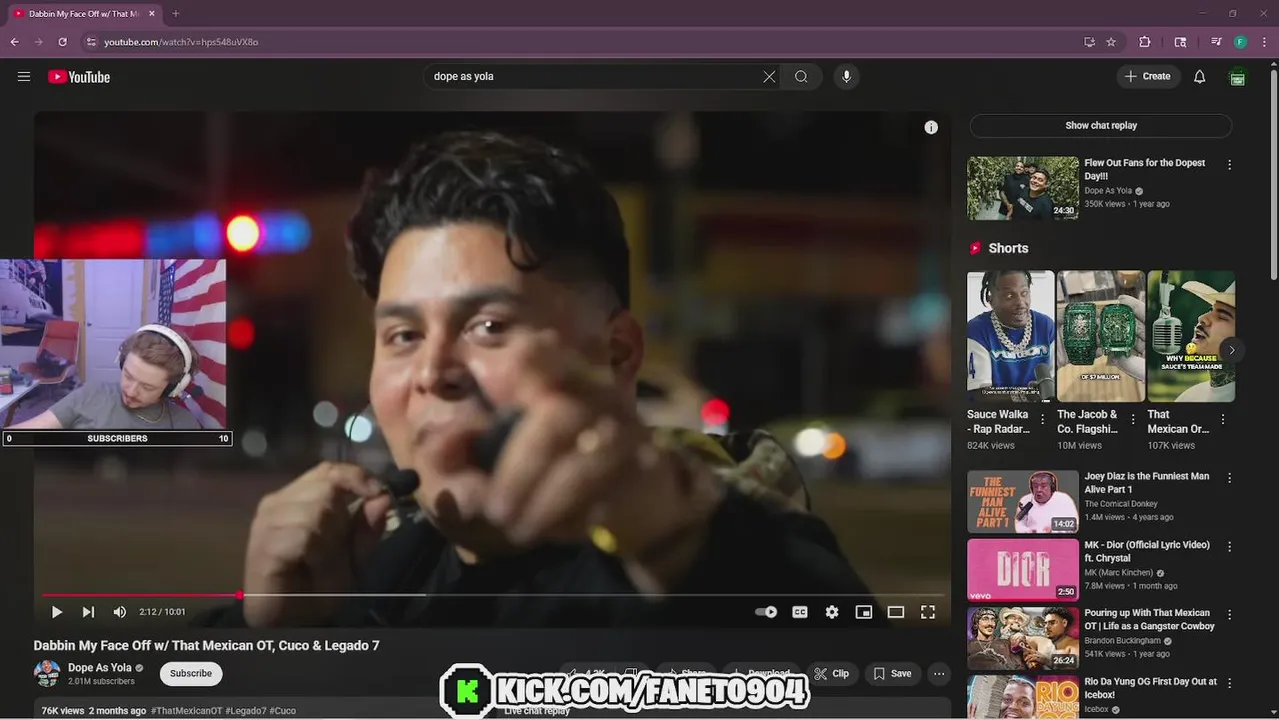Open options for Flew Out Fans video
The image size is (1279, 720).
(1229, 165)
